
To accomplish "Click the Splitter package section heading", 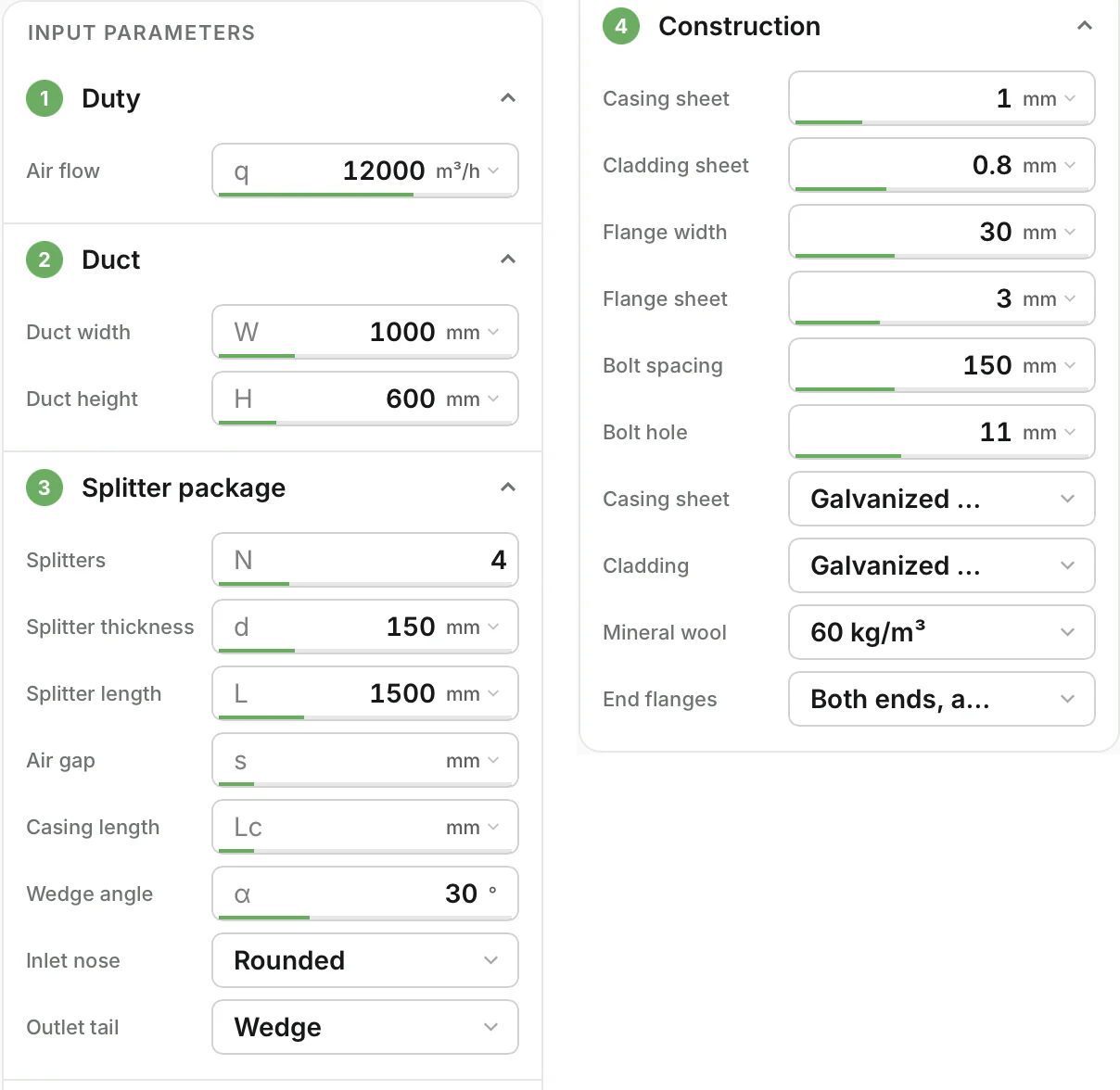I will pos(184,488).
